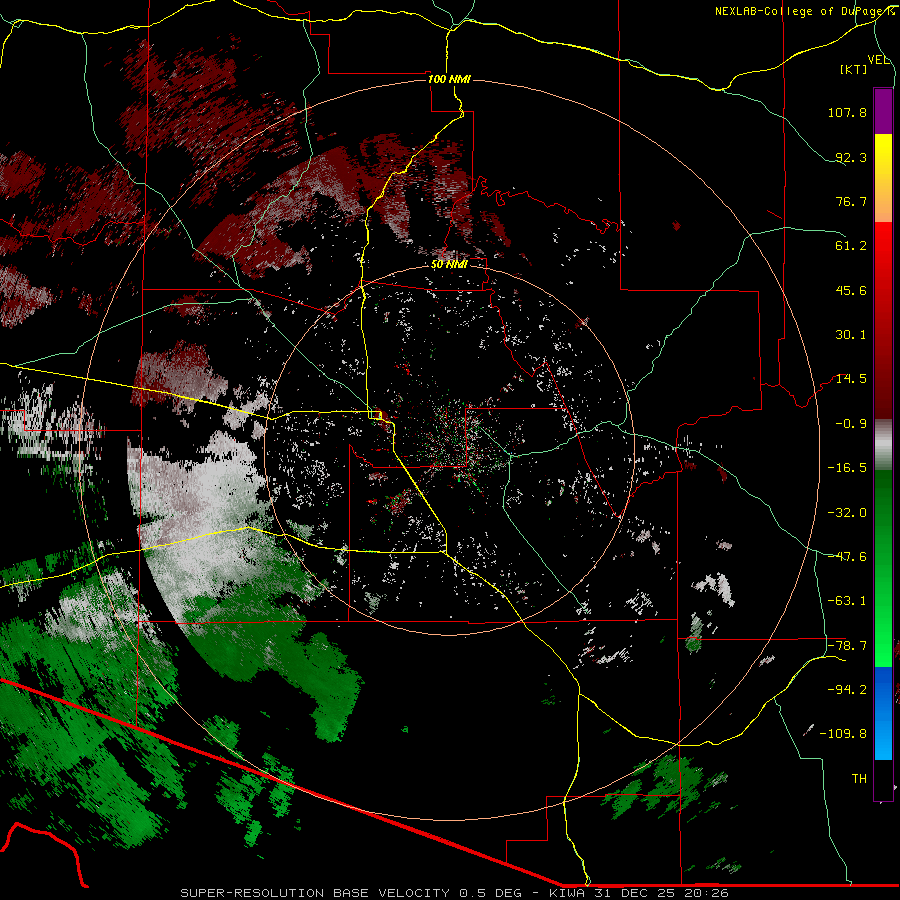Click the [KT] units label

pyautogui.click(x=854, y=69)
